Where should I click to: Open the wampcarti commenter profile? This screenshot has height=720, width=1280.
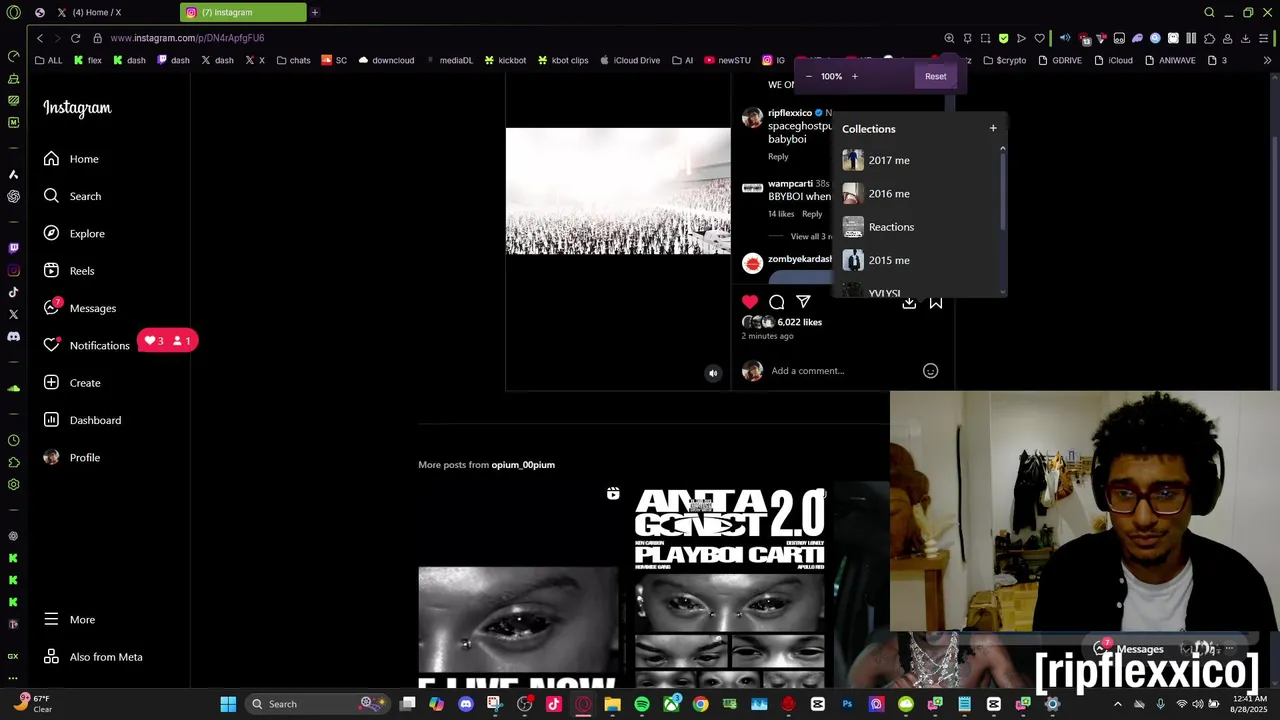click(790, 184)
